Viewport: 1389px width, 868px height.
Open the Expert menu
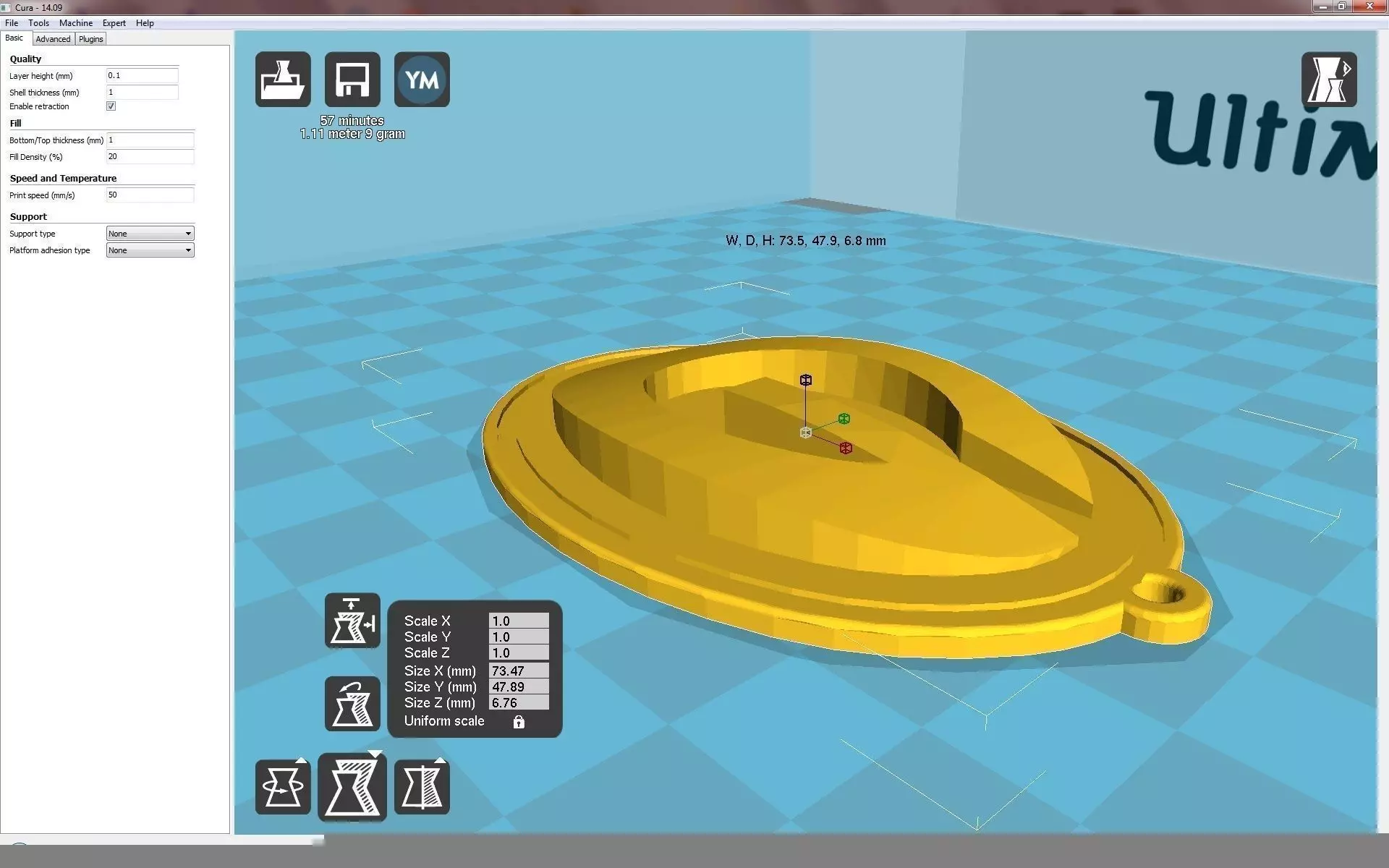[114, 23]
